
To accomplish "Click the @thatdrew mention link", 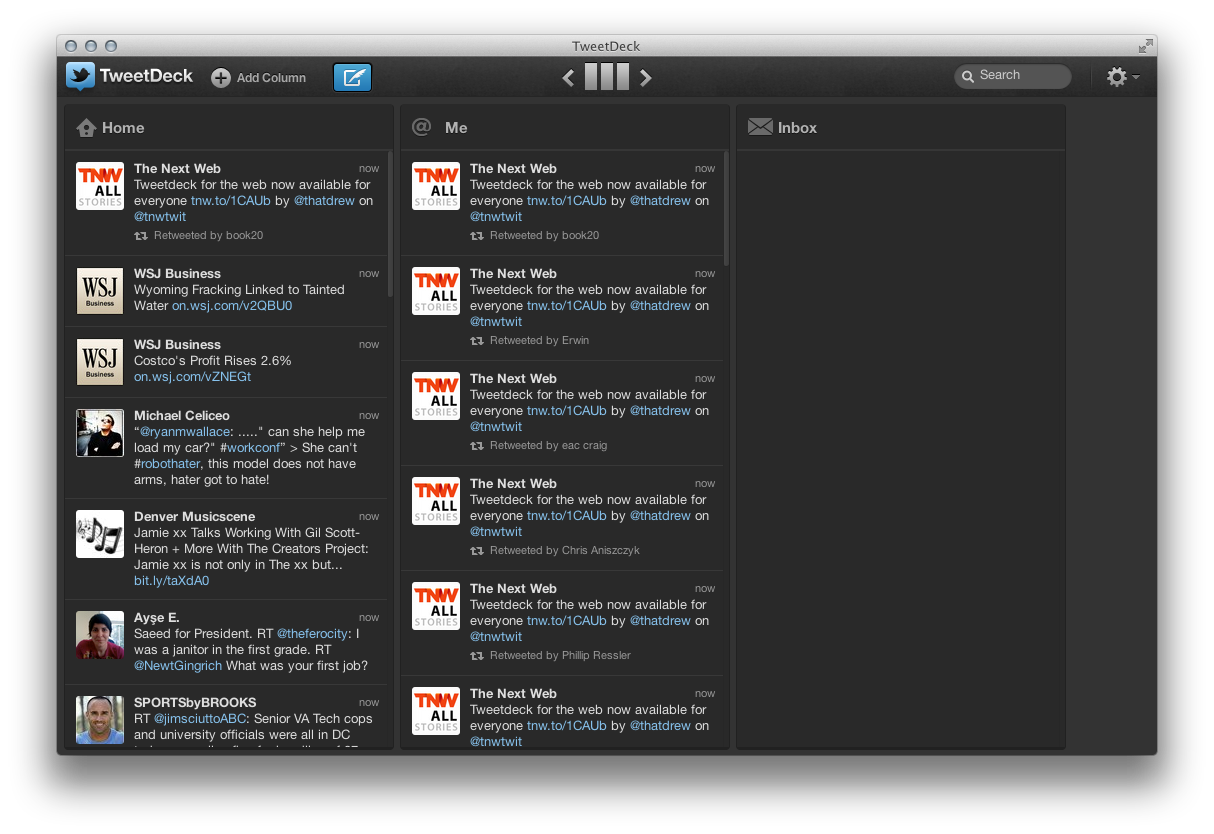I will coord(324,200).
